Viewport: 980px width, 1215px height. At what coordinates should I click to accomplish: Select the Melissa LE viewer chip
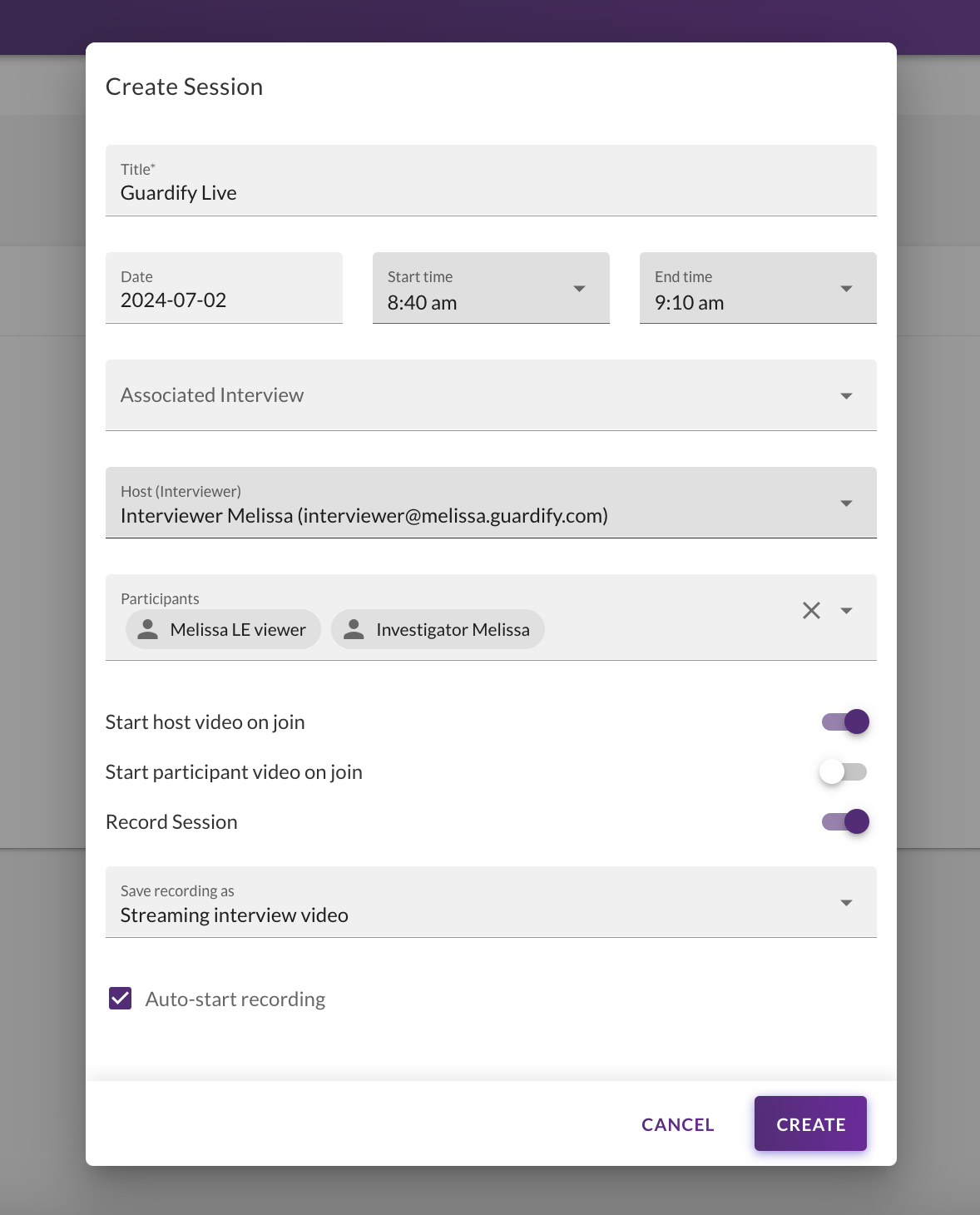point(223,629)
